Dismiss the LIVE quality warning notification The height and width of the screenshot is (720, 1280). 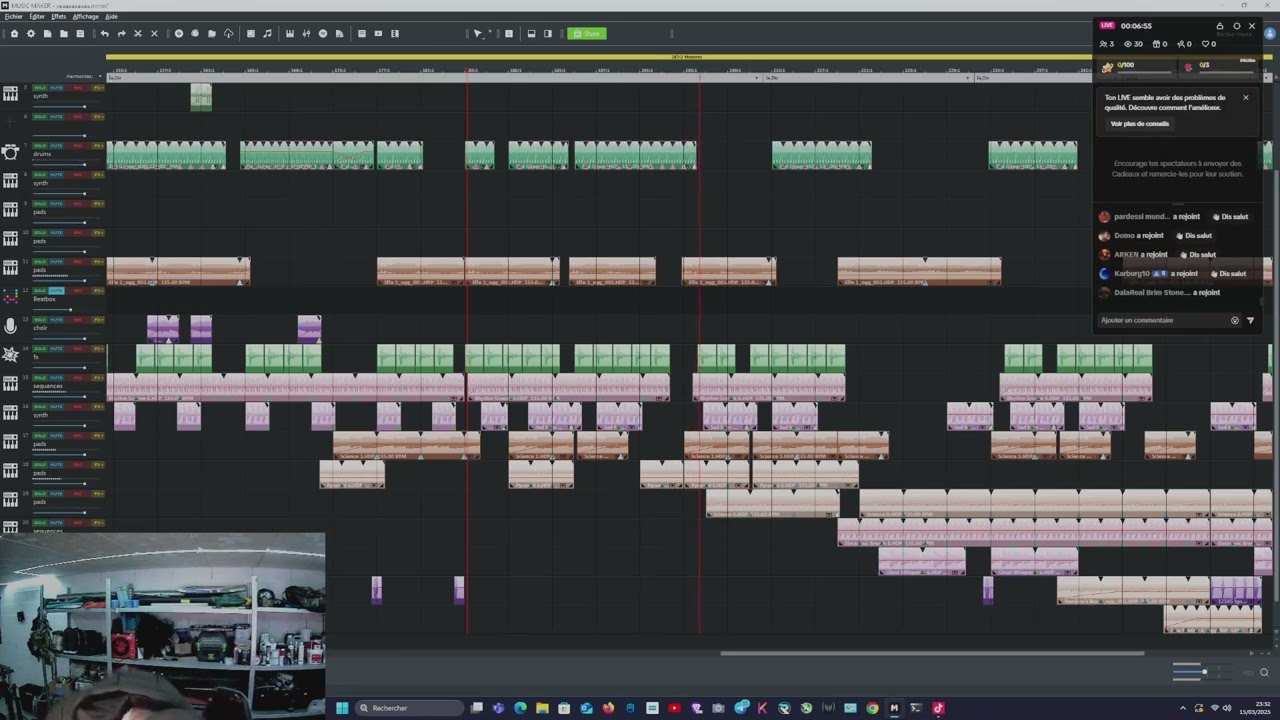[x=1246, y=97]
